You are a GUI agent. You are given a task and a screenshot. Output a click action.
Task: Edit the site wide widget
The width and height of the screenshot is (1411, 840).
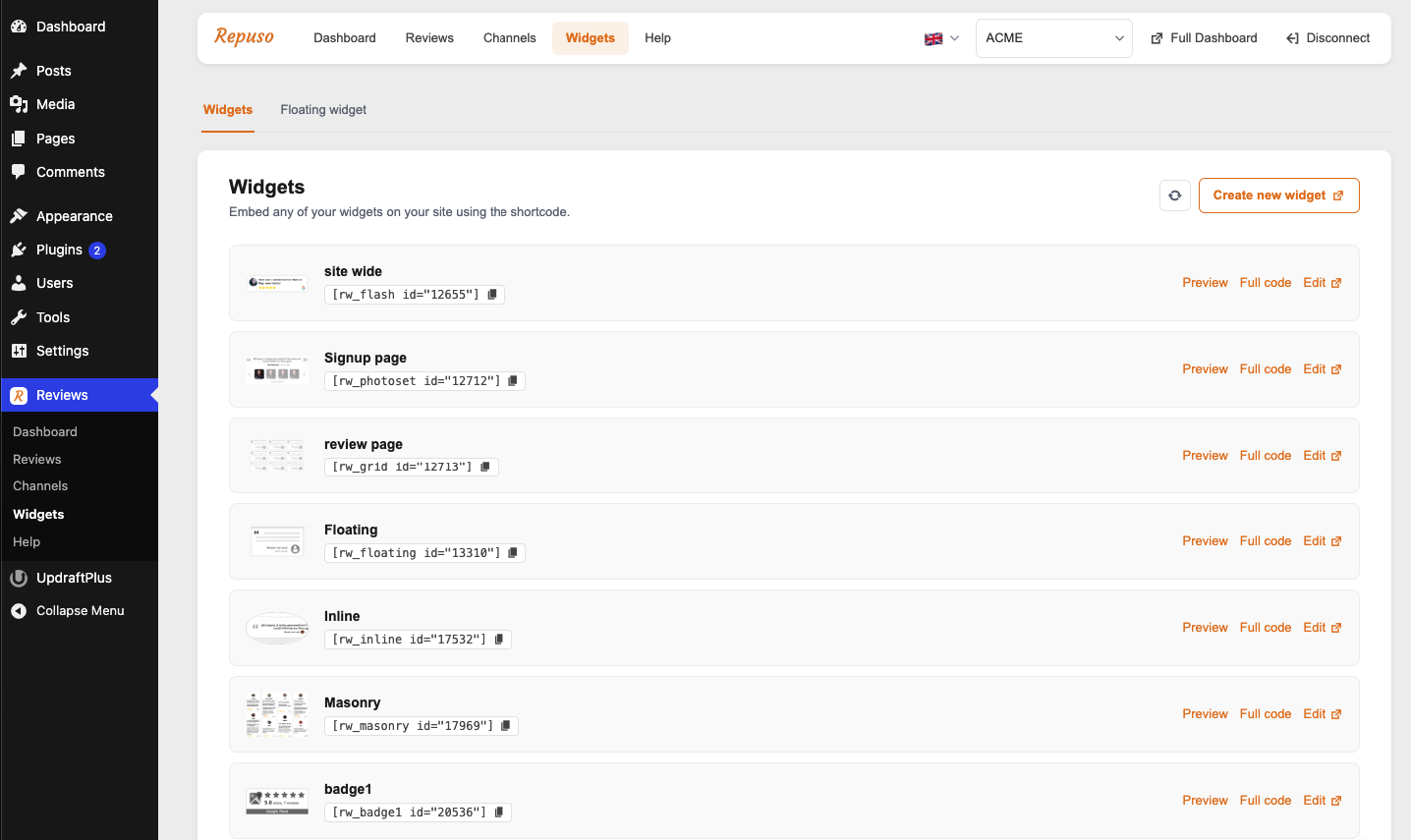click(x=1323, y=283)
